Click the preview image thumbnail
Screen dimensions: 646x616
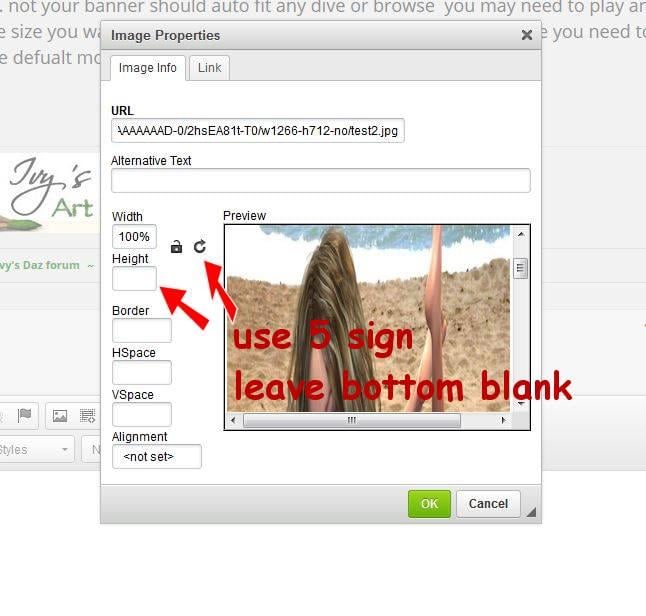[368, 319]
